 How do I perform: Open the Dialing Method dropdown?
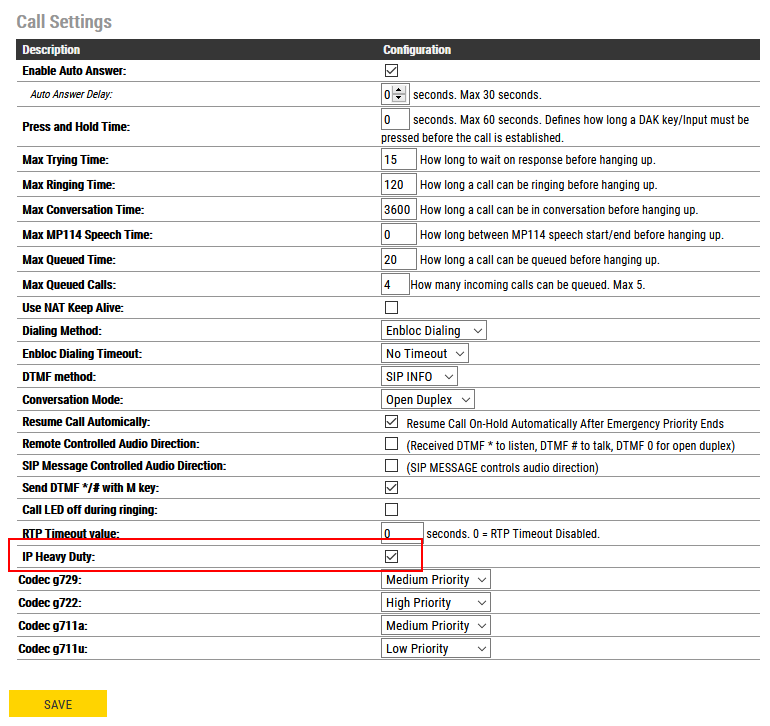click(x=435, y=331)
